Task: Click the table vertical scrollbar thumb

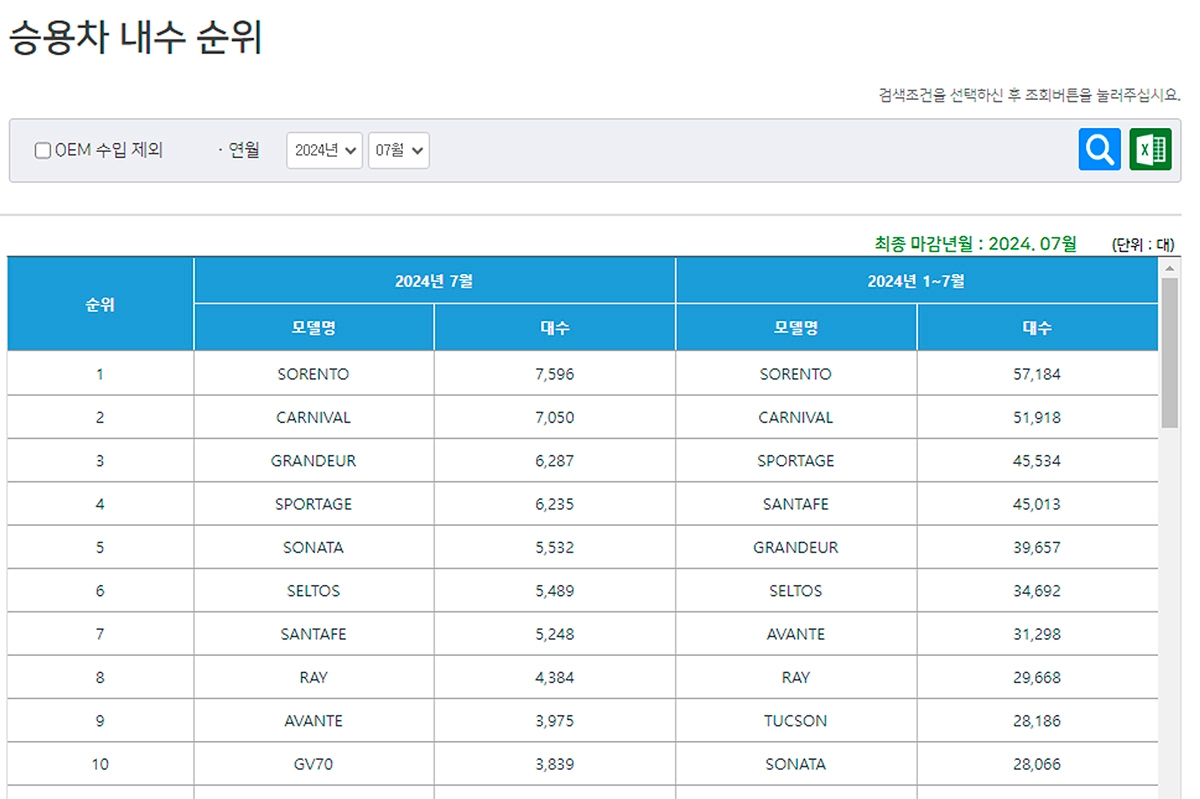Action: pos(1168,353)
